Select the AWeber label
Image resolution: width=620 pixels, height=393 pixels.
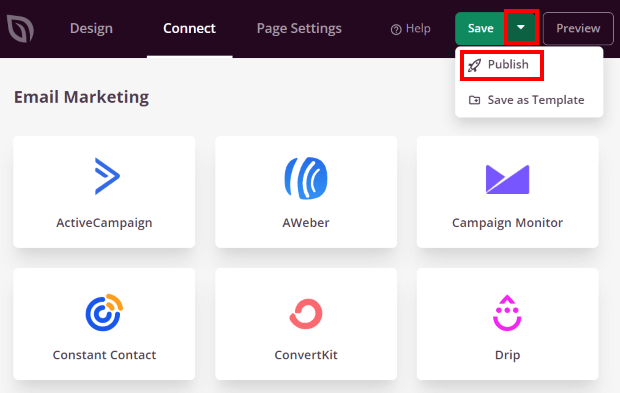click(x=306, y=223)
